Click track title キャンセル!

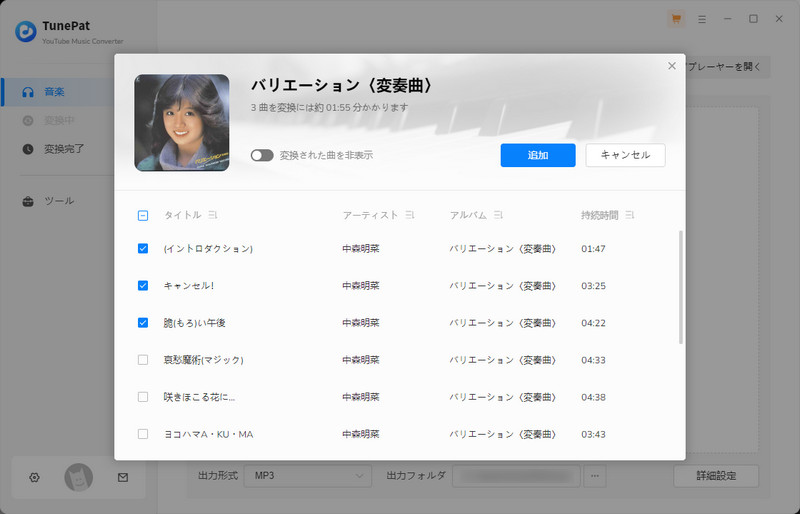(189, 286)
